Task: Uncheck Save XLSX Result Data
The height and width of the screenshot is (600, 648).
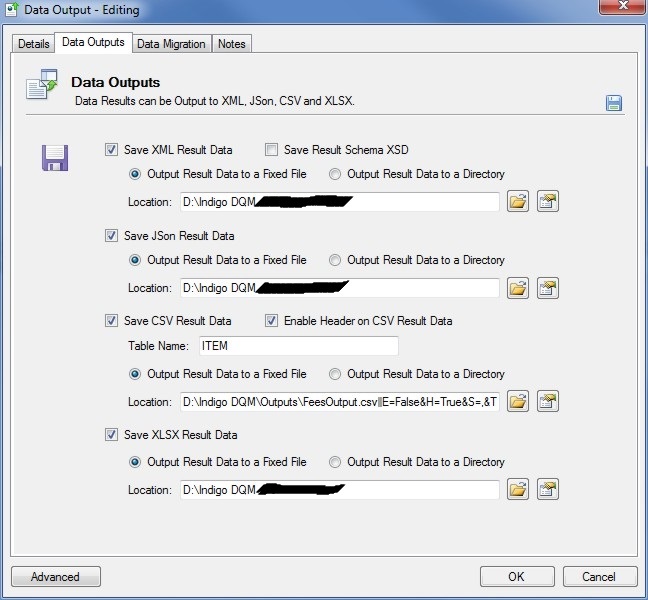Action: [x=111, y=435]
